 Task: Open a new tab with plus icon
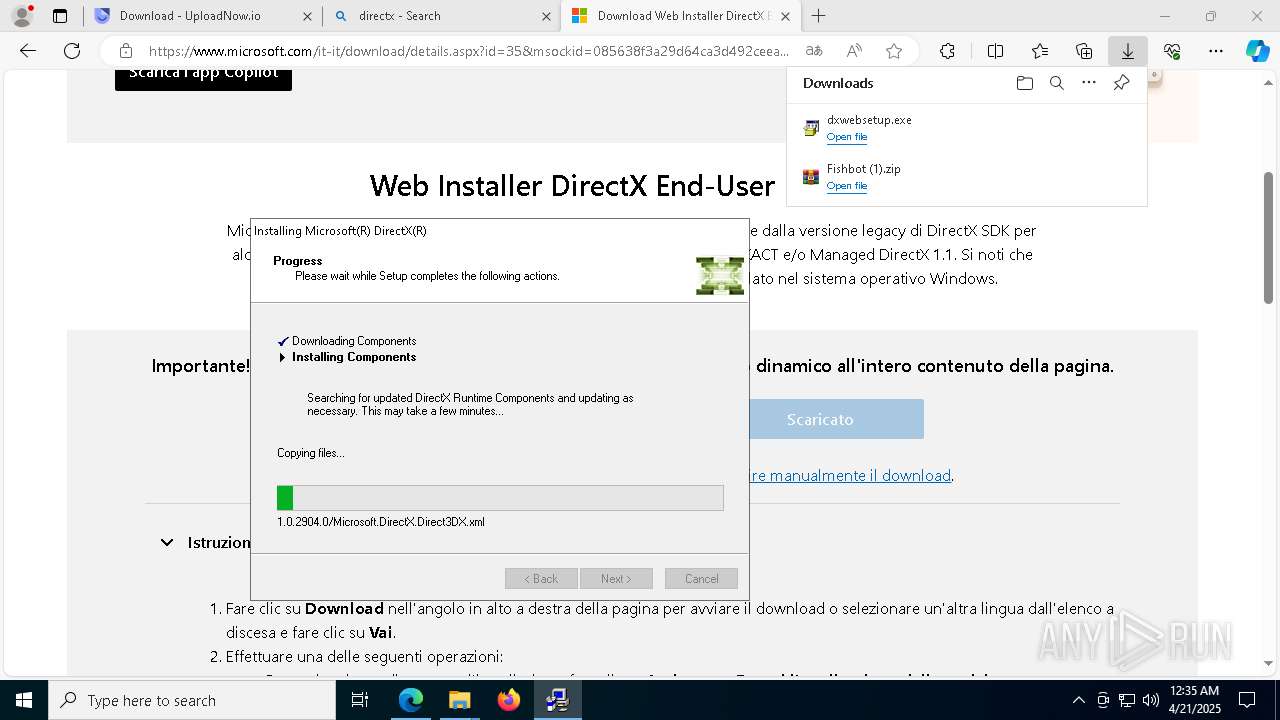pyautogui.click(x=818, y=16)
